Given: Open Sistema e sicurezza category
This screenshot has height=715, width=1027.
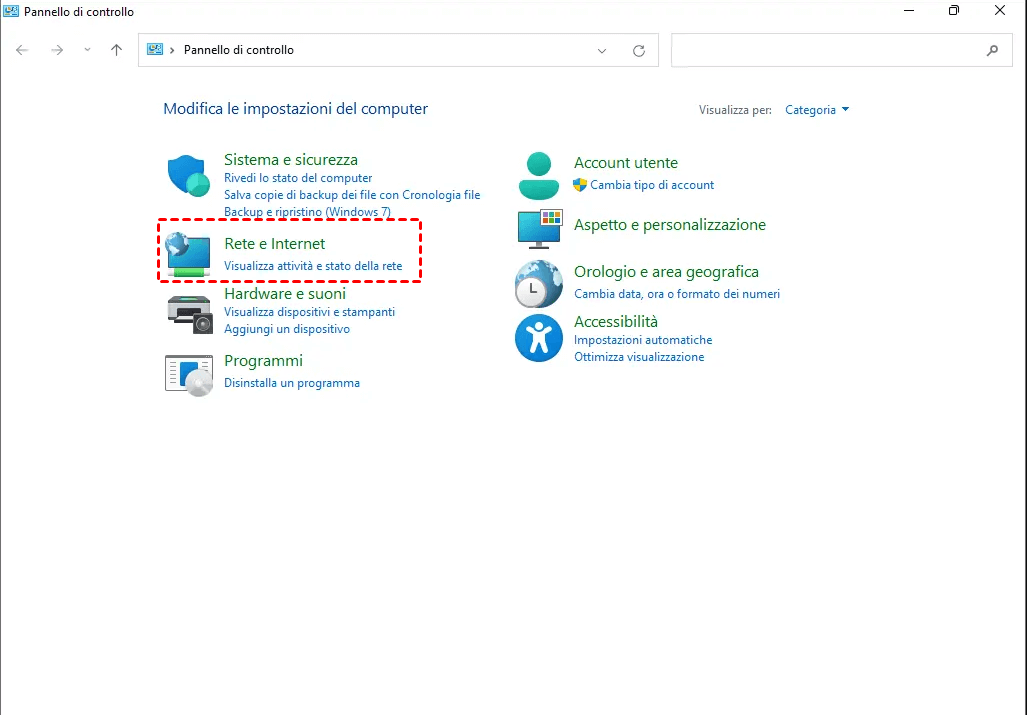Looking at the screenshot, I should 291,160.
